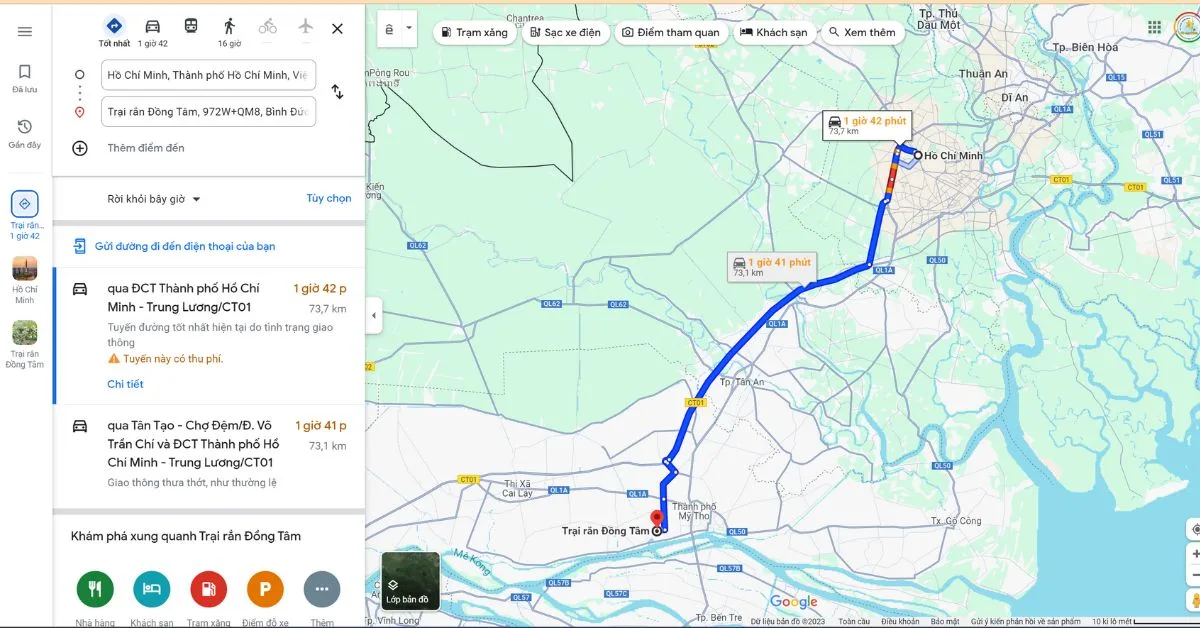Open the Lớp bản đồ layers switcher
This screenshot has height=628, width=1200.
click(410, 581)
